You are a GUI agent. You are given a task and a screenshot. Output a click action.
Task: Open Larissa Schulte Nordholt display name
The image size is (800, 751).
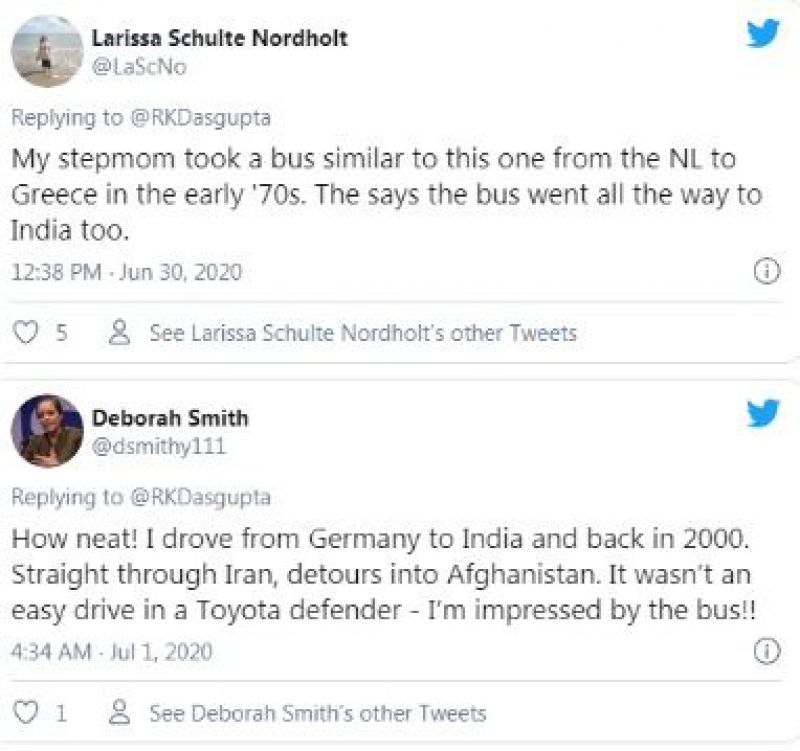(x=219, y=39)
